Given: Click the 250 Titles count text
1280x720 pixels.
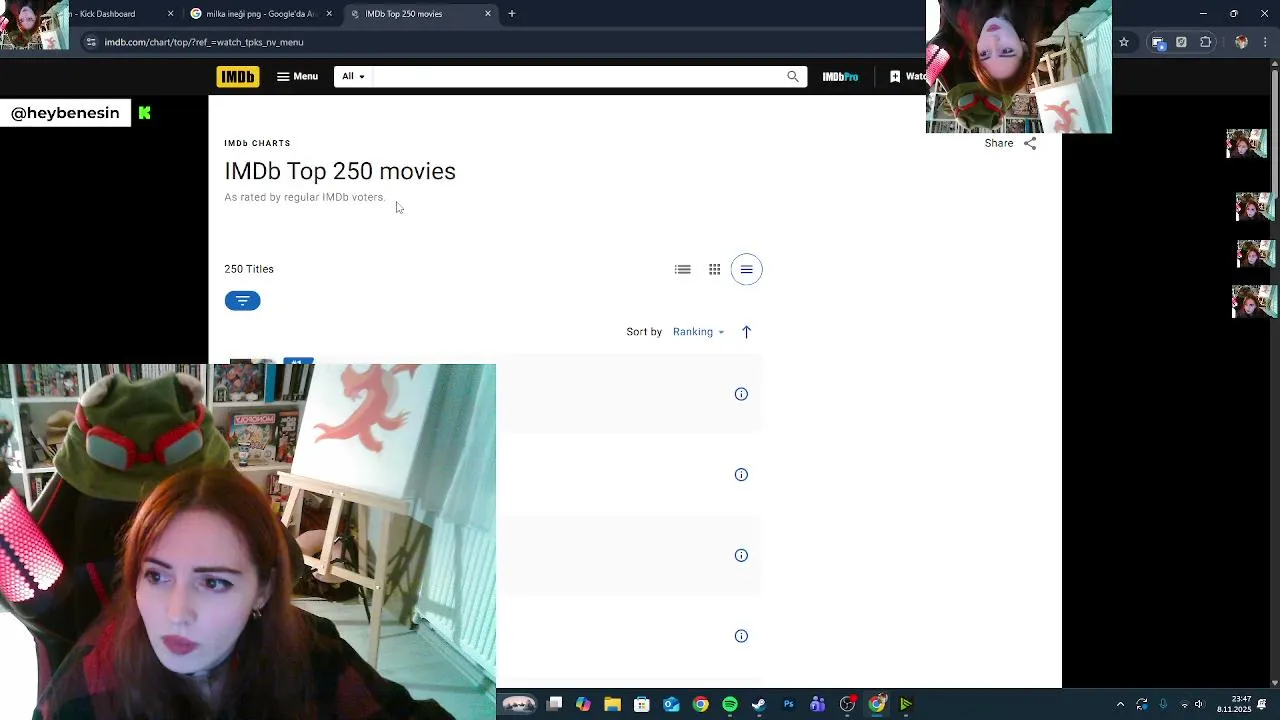Looking at the screenshot, I should click(249, 269).
